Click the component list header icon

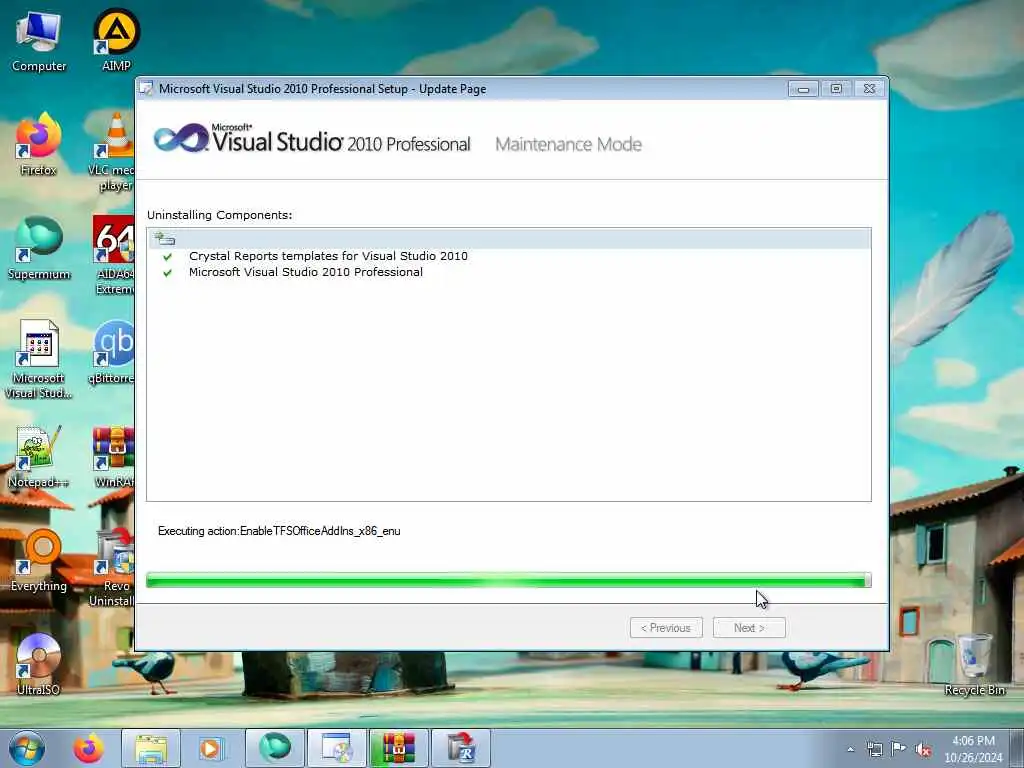coord(165,238)
